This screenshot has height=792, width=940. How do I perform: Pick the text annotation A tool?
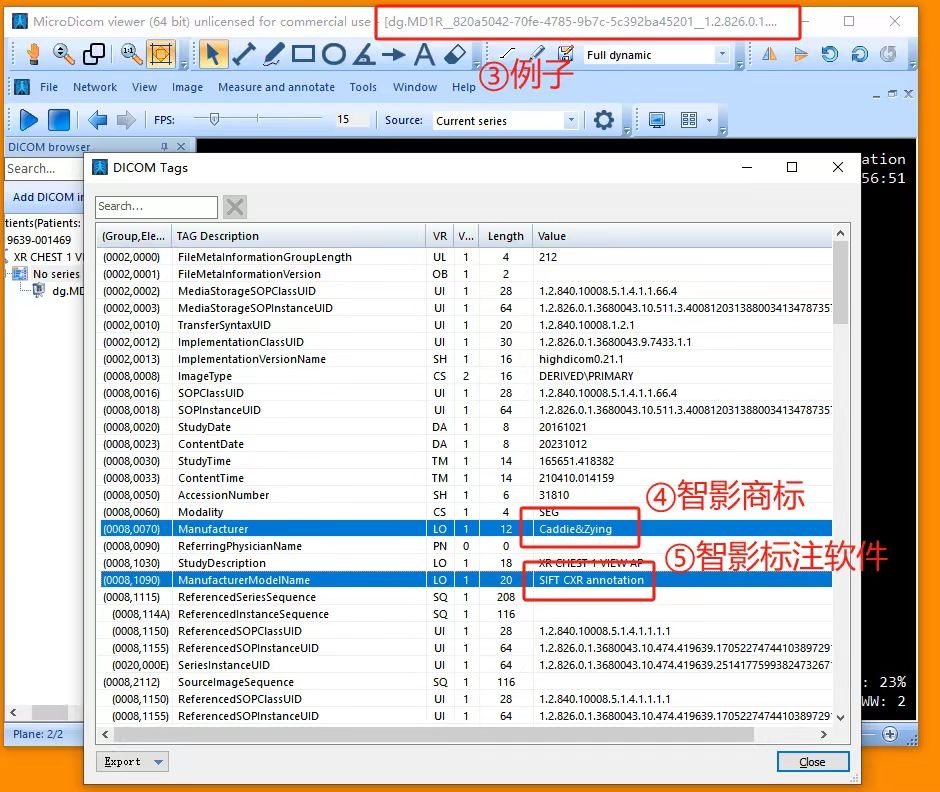pos(424,54)
